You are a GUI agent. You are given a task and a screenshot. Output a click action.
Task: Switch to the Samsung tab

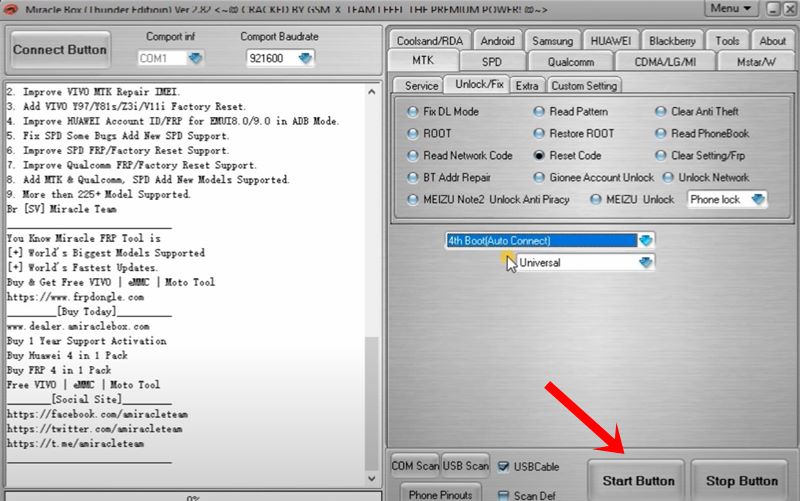point(553,41)
